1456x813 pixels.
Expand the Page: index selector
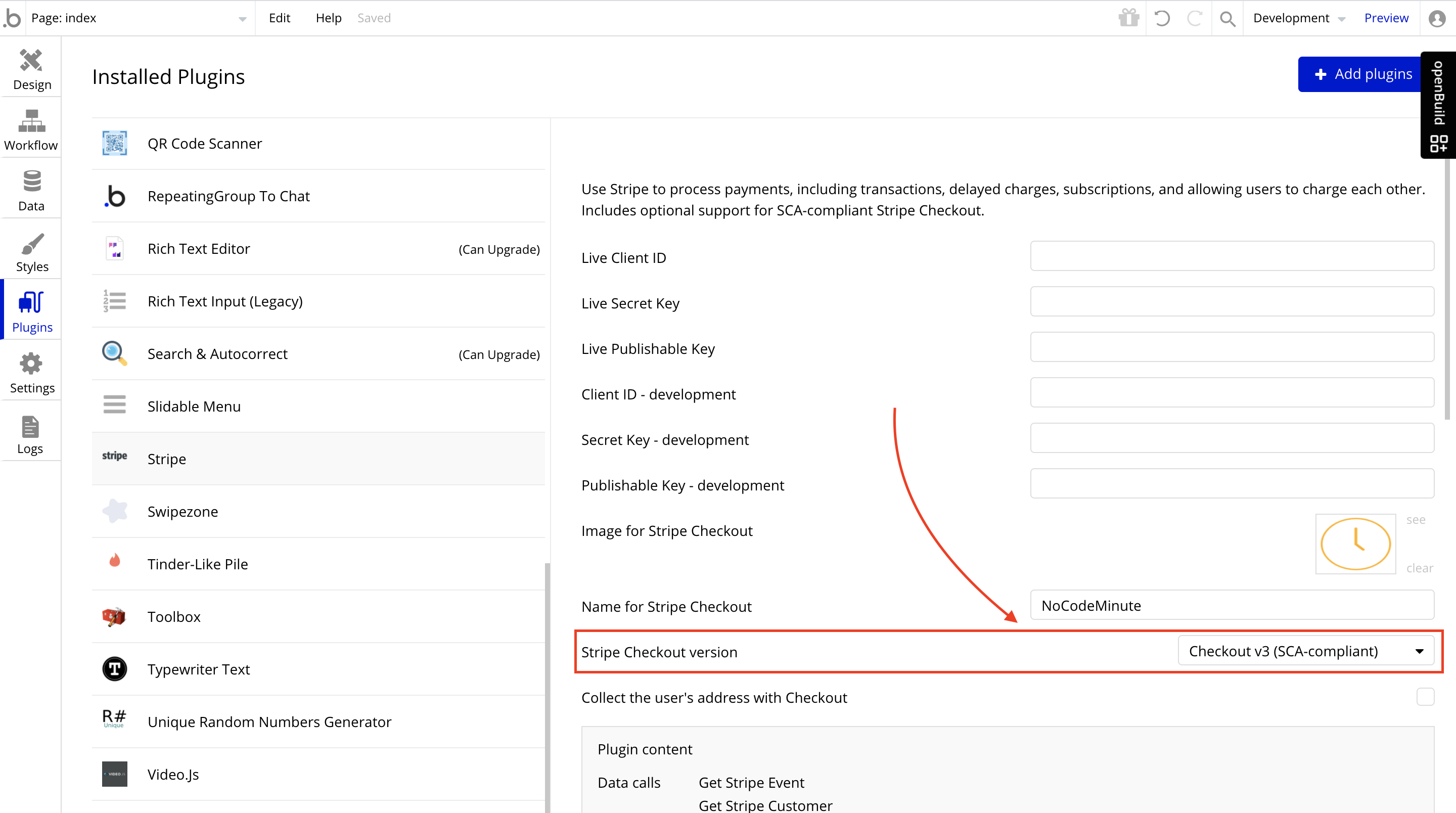tap(139, 18)
